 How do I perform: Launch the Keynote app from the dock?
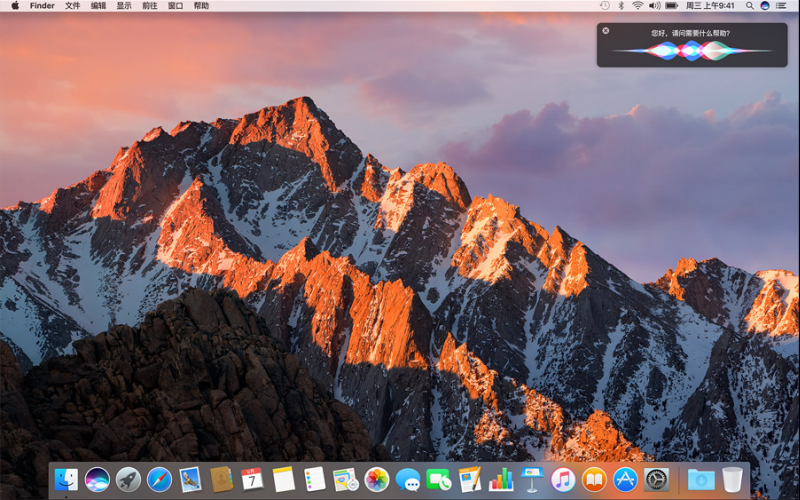(532, 480)
